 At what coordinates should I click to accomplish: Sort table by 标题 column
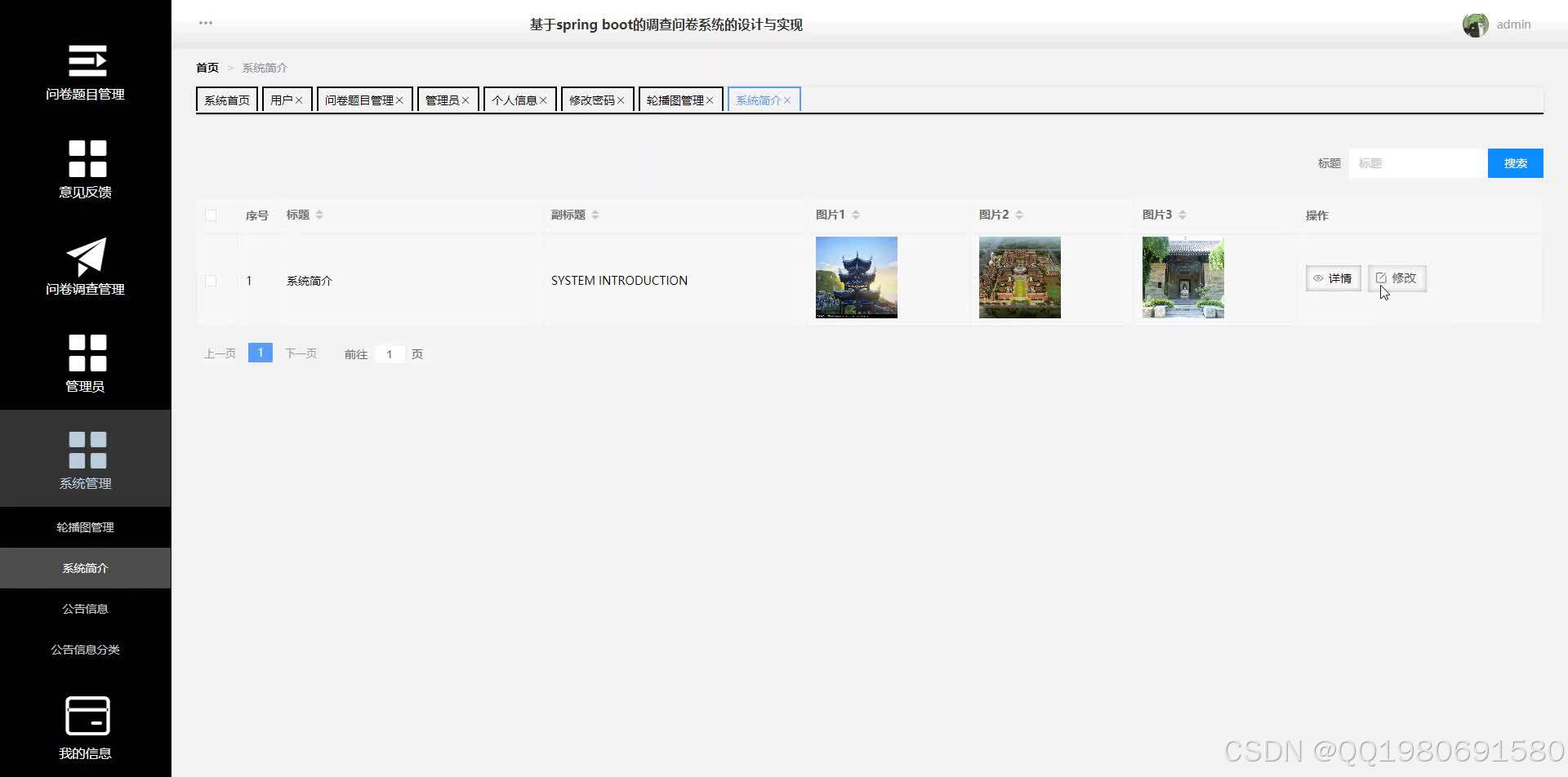pos(319,215)
